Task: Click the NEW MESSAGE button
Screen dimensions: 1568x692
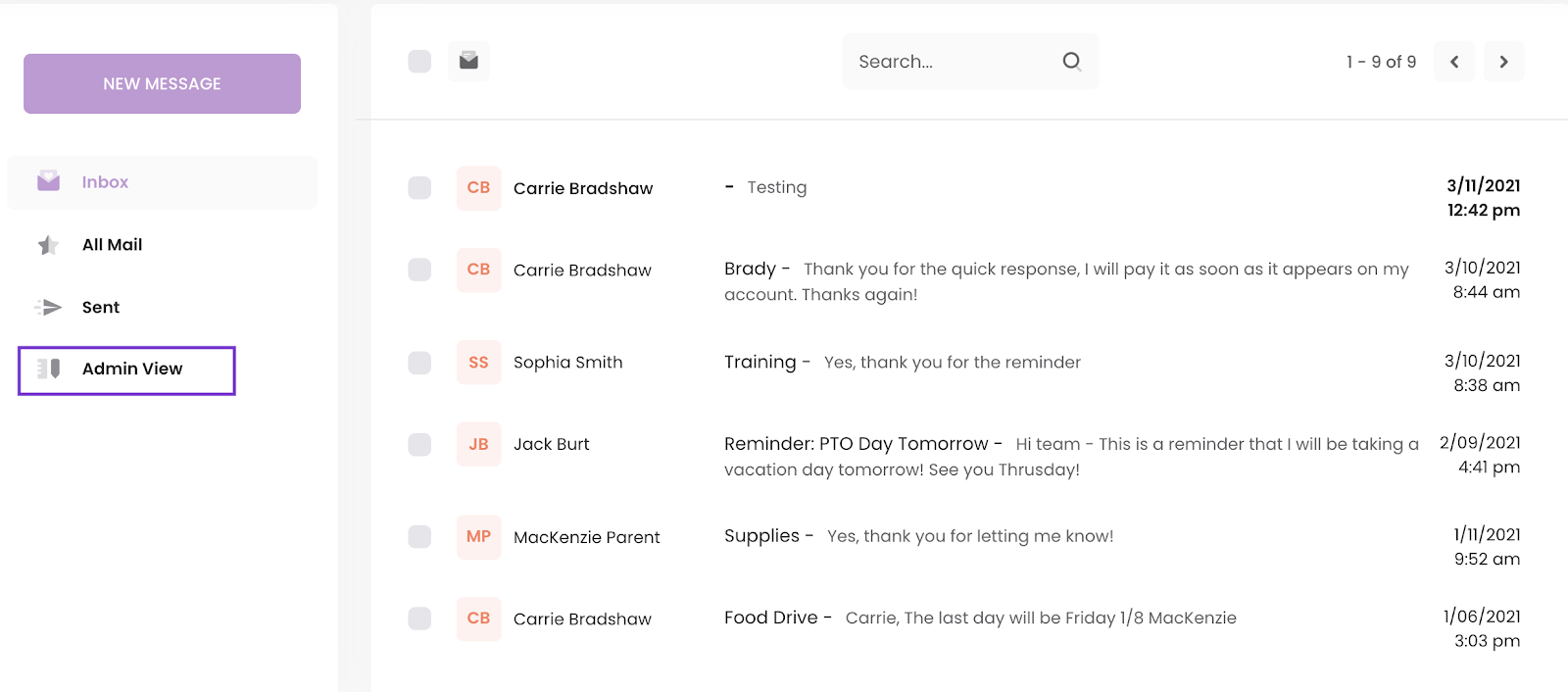Action: tap(162, 83)
